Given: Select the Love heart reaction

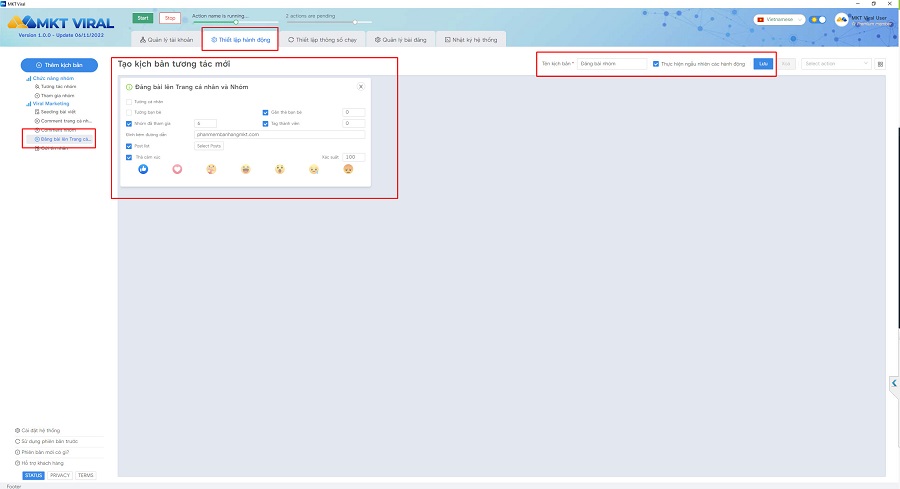Looking at the screenshot, I should click(177, 169).
